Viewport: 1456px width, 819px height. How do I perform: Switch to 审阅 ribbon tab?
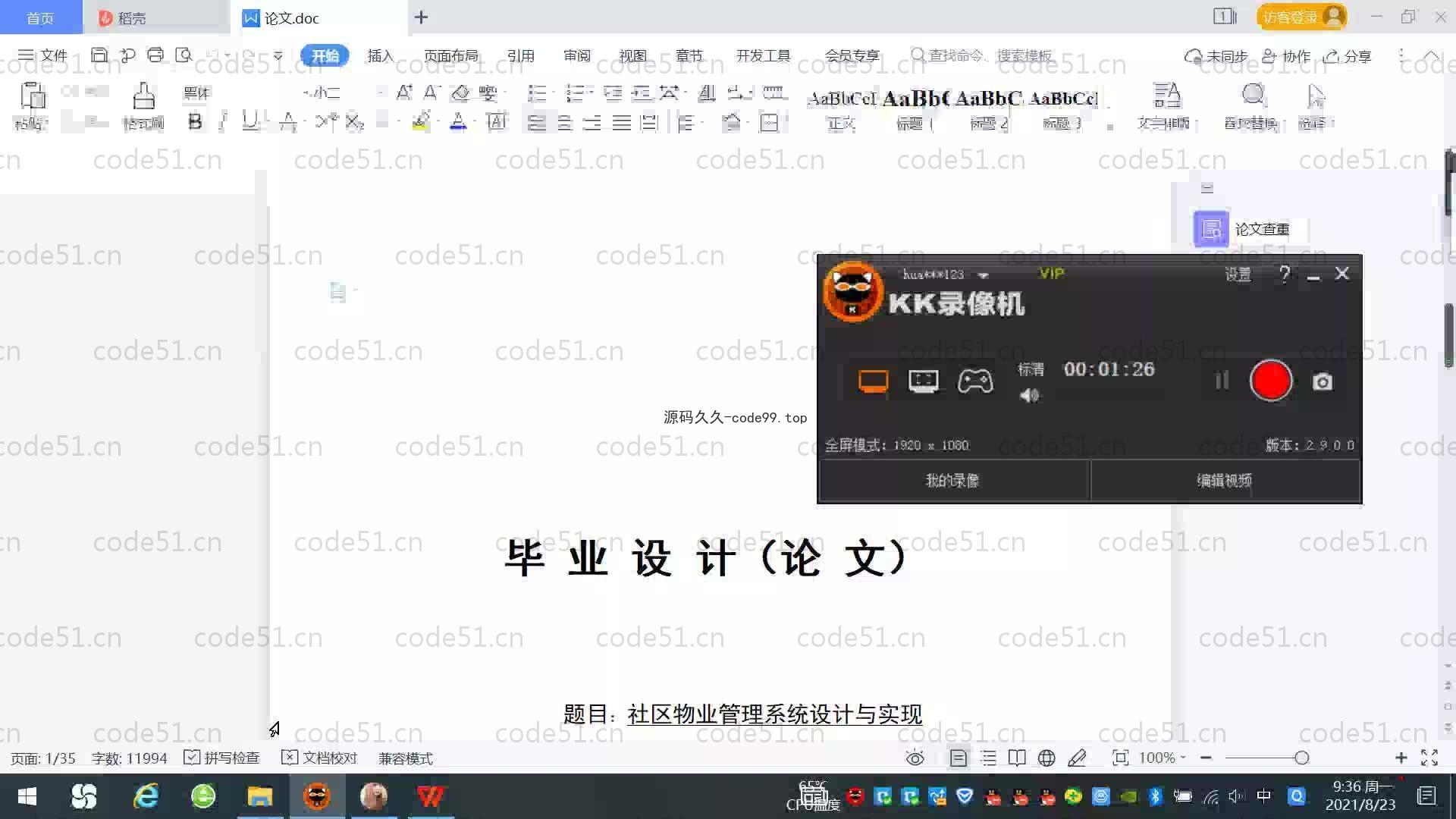pos(577,55)
